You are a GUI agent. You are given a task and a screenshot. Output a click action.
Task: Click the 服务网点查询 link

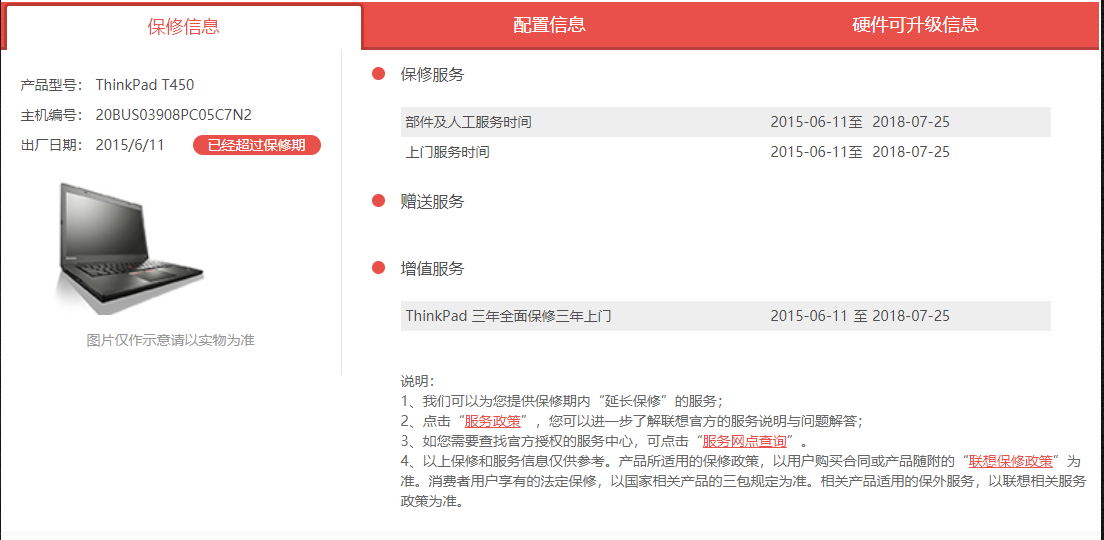pos(743,441)
